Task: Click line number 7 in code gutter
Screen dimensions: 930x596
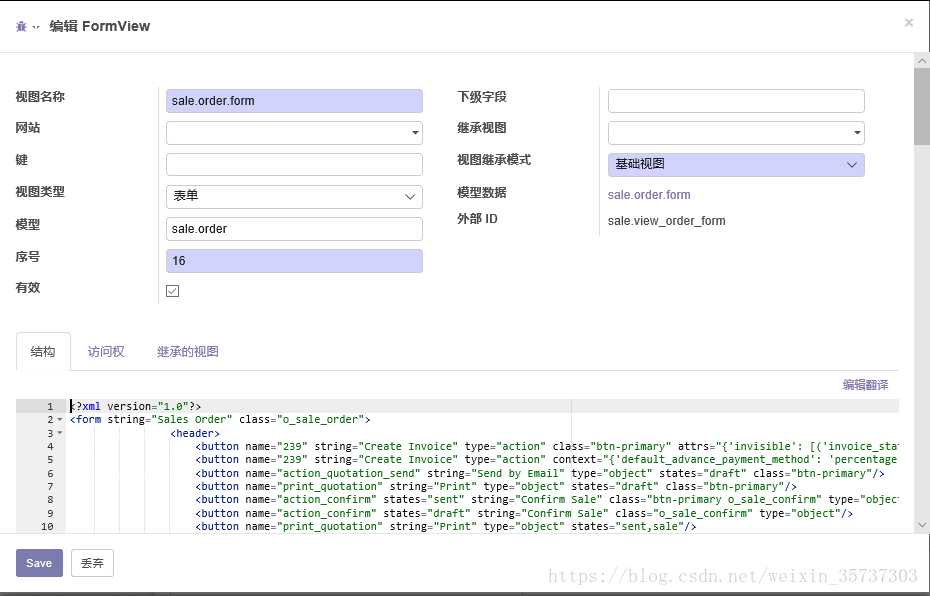Action: [50, 486]
